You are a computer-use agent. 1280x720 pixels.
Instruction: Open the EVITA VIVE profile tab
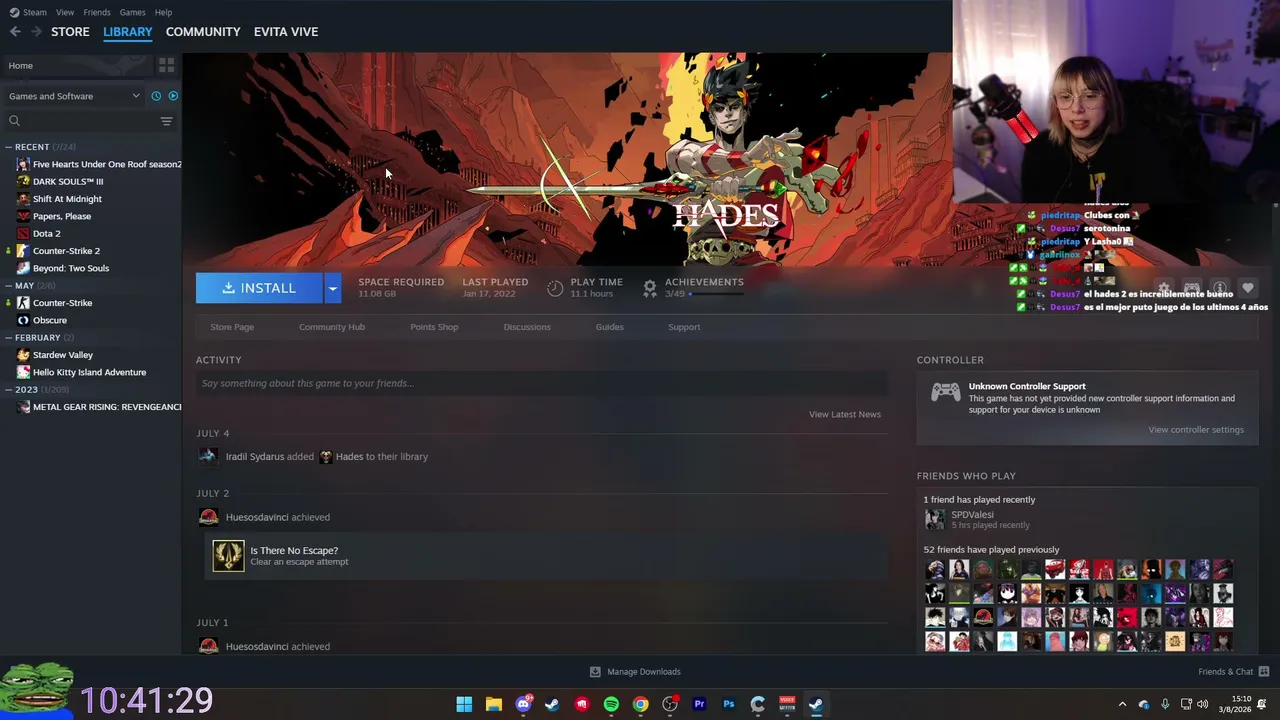pyautogui.click(x=286, y=32)
